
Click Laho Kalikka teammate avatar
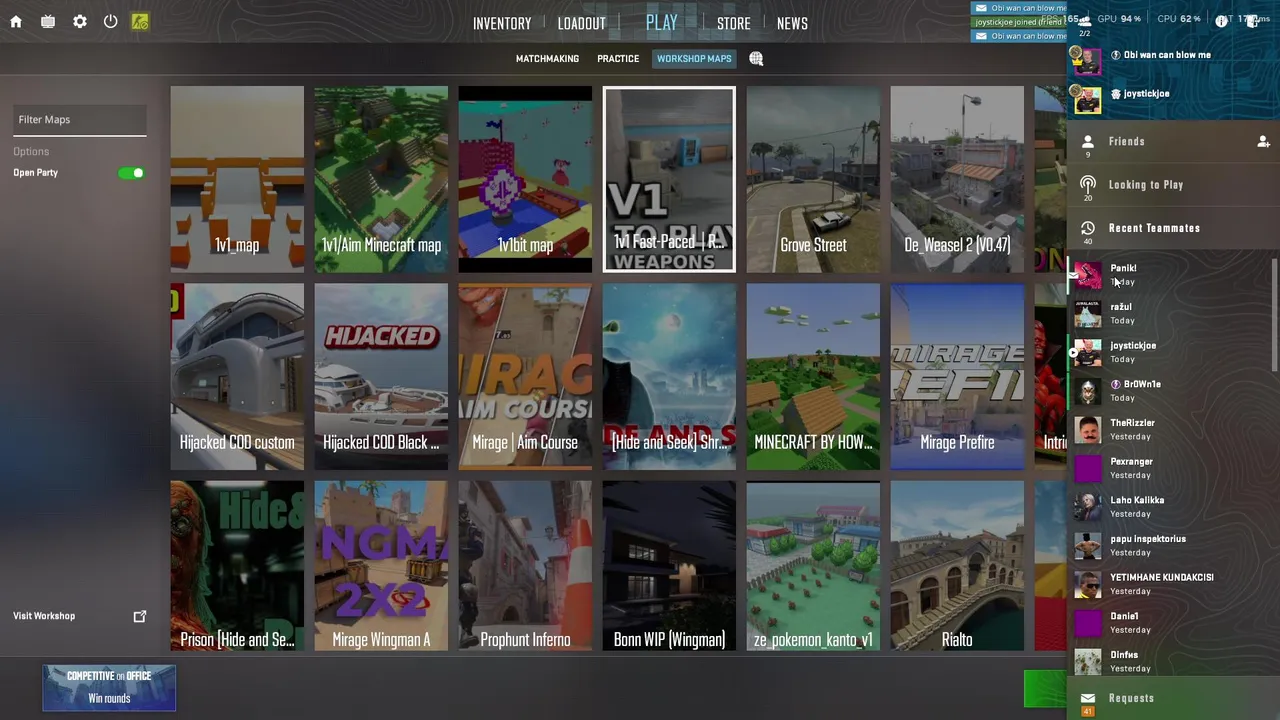(x=1088, y=507)
